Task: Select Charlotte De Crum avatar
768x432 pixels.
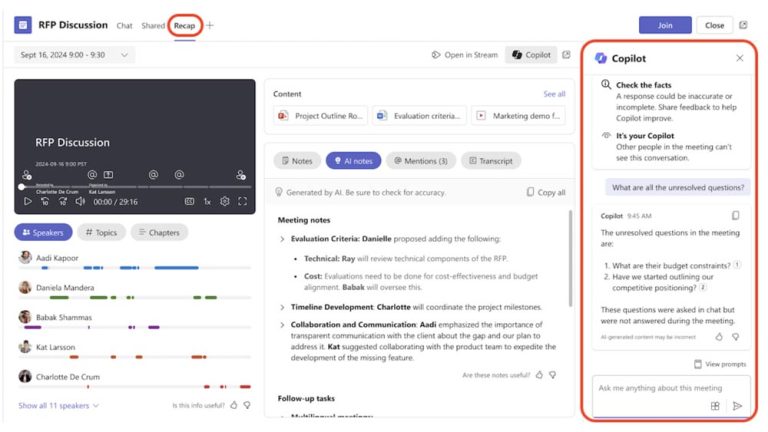Action: (x=25, y=376)
